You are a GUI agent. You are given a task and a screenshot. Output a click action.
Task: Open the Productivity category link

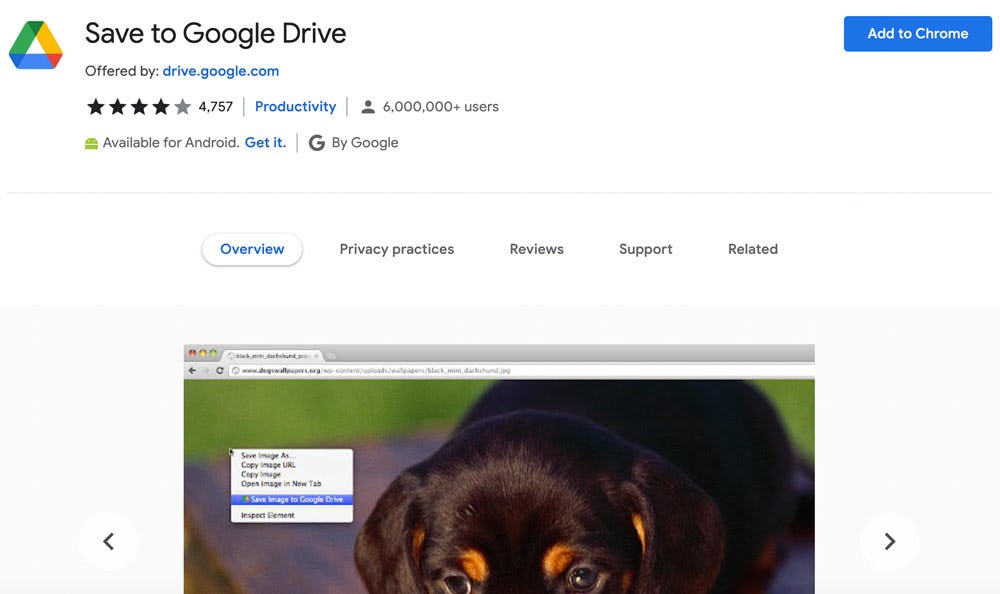295,106
